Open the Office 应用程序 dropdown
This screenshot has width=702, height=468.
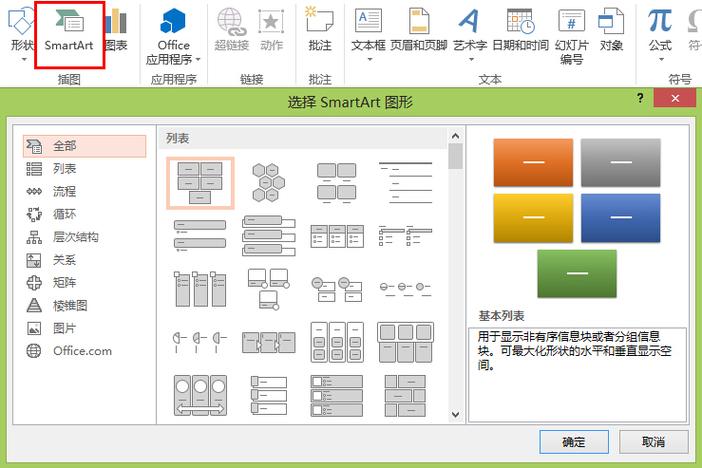pos(173,37)
